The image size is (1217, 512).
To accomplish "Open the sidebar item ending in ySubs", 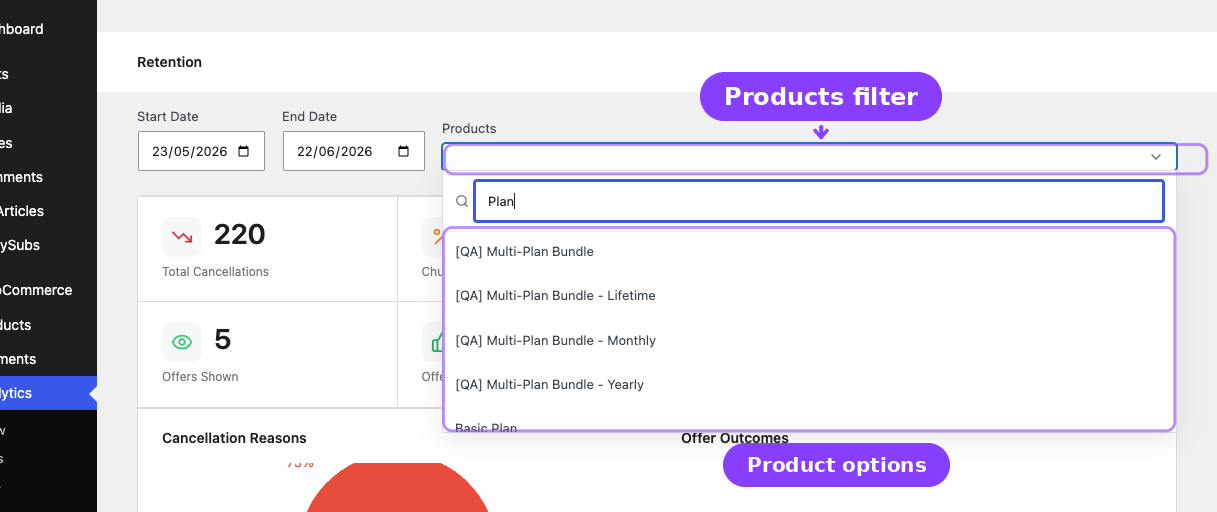I will click(48, 245).
